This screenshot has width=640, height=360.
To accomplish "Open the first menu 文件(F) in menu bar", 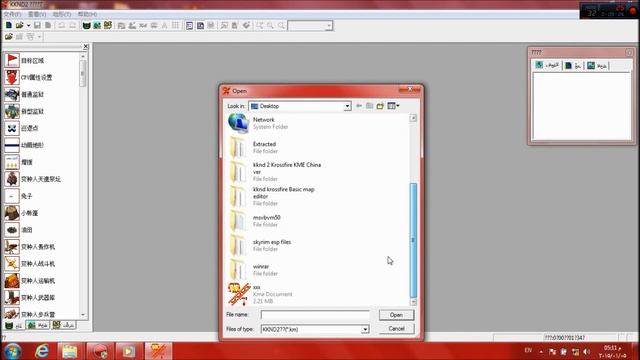I will click(12, 14).
